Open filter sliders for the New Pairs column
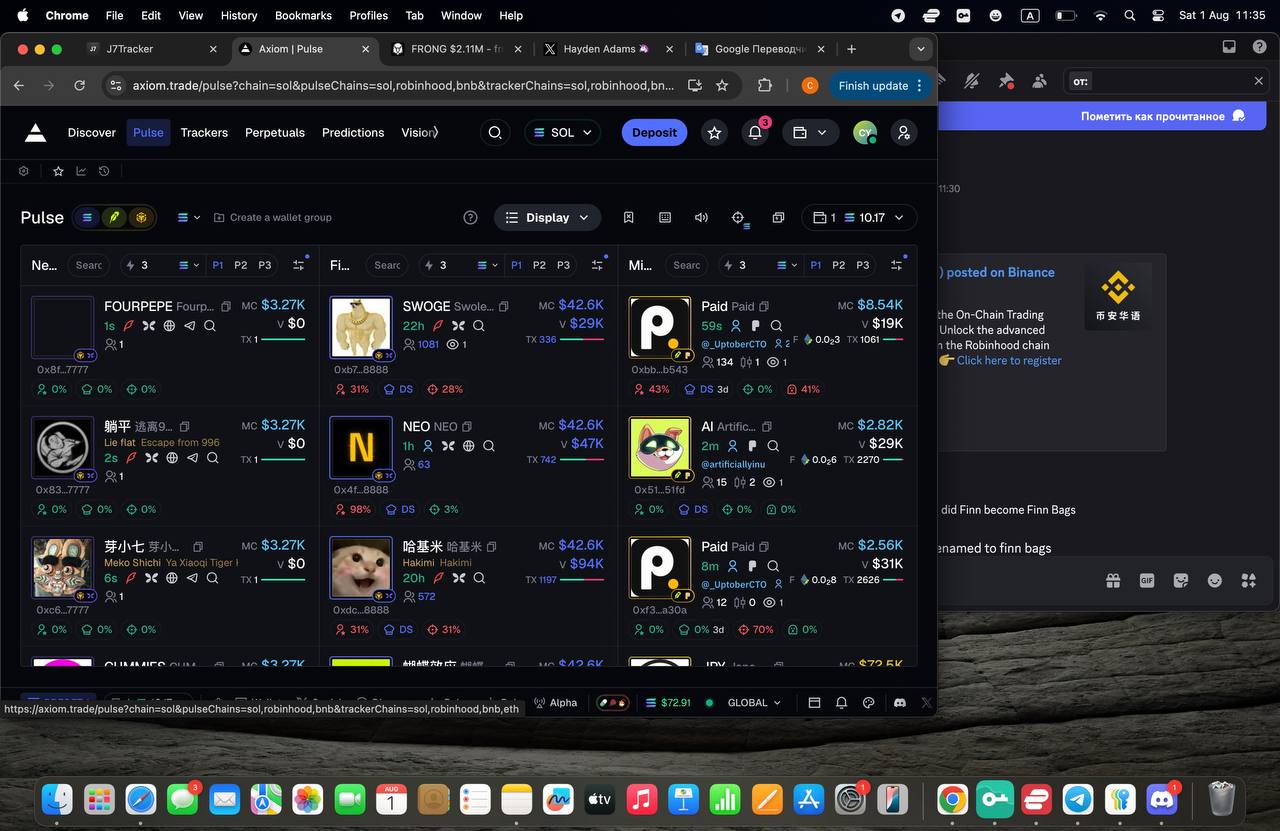Image resolution: width=1280 pixels, height=831 pixels. point(298,265)
